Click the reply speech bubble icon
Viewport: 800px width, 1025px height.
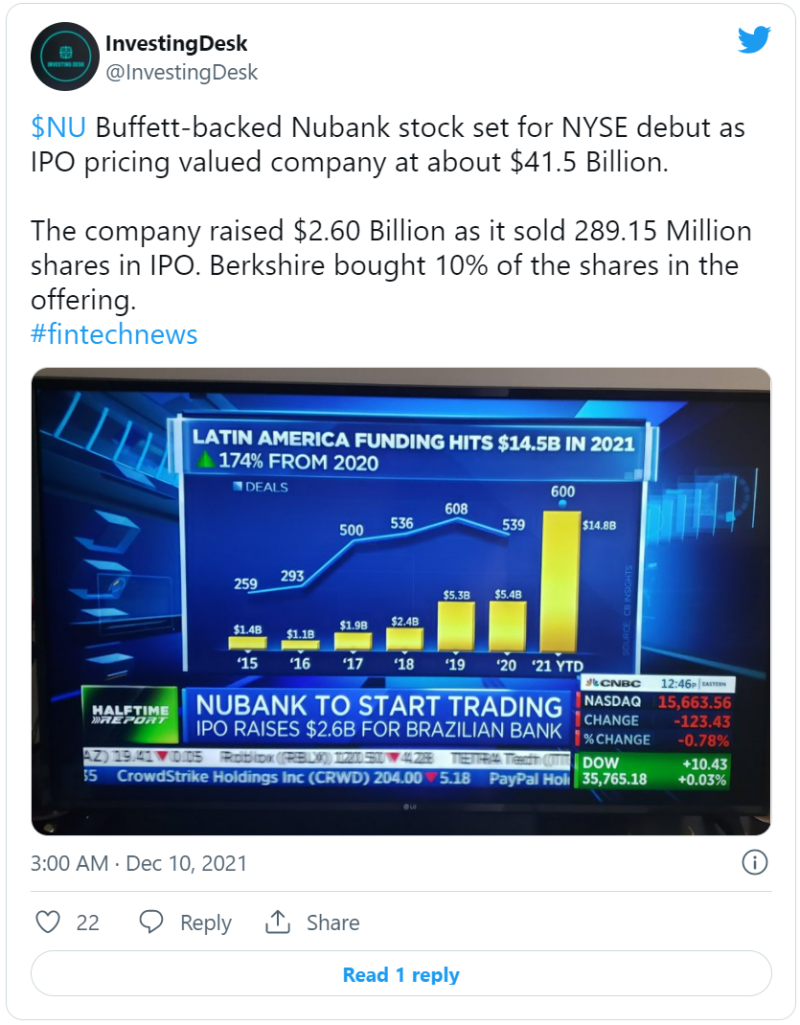[x=151, y=922]
